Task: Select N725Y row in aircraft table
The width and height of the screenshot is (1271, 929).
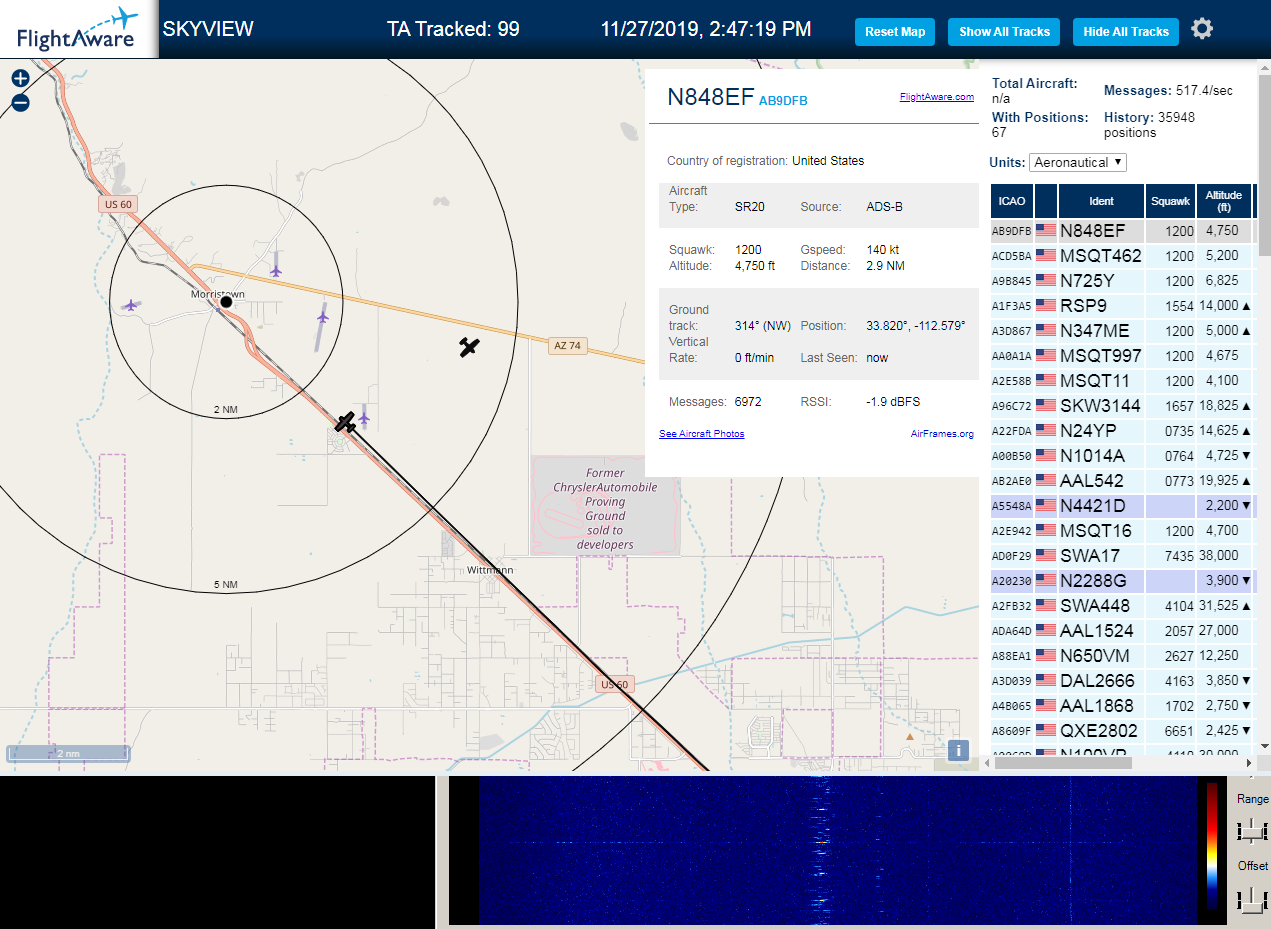Action: coord(1122,281)
